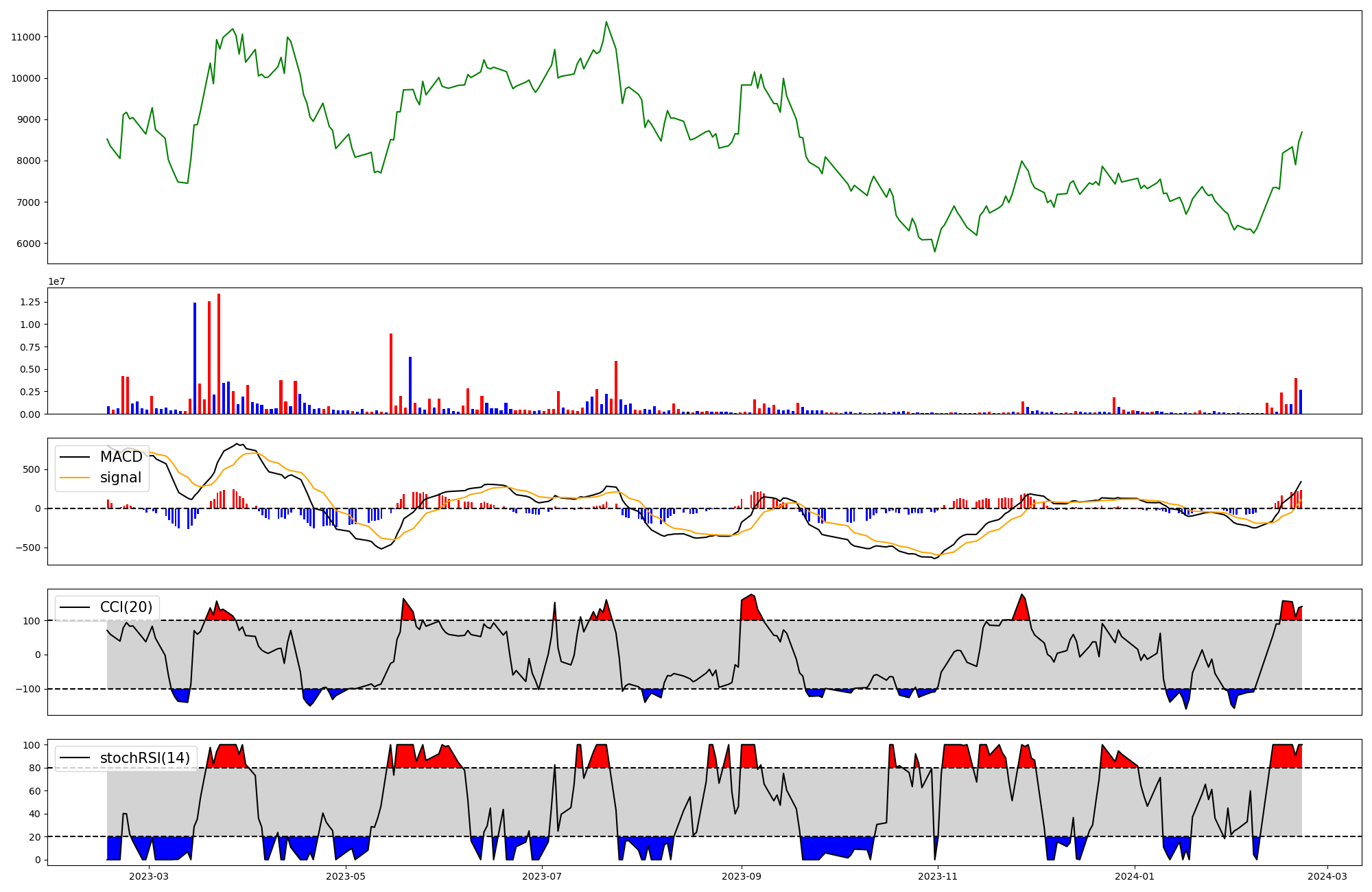The image size is (1372, 892).
Task: Click the 2024-03 x-axis date label
Action: coord(1327,876)
